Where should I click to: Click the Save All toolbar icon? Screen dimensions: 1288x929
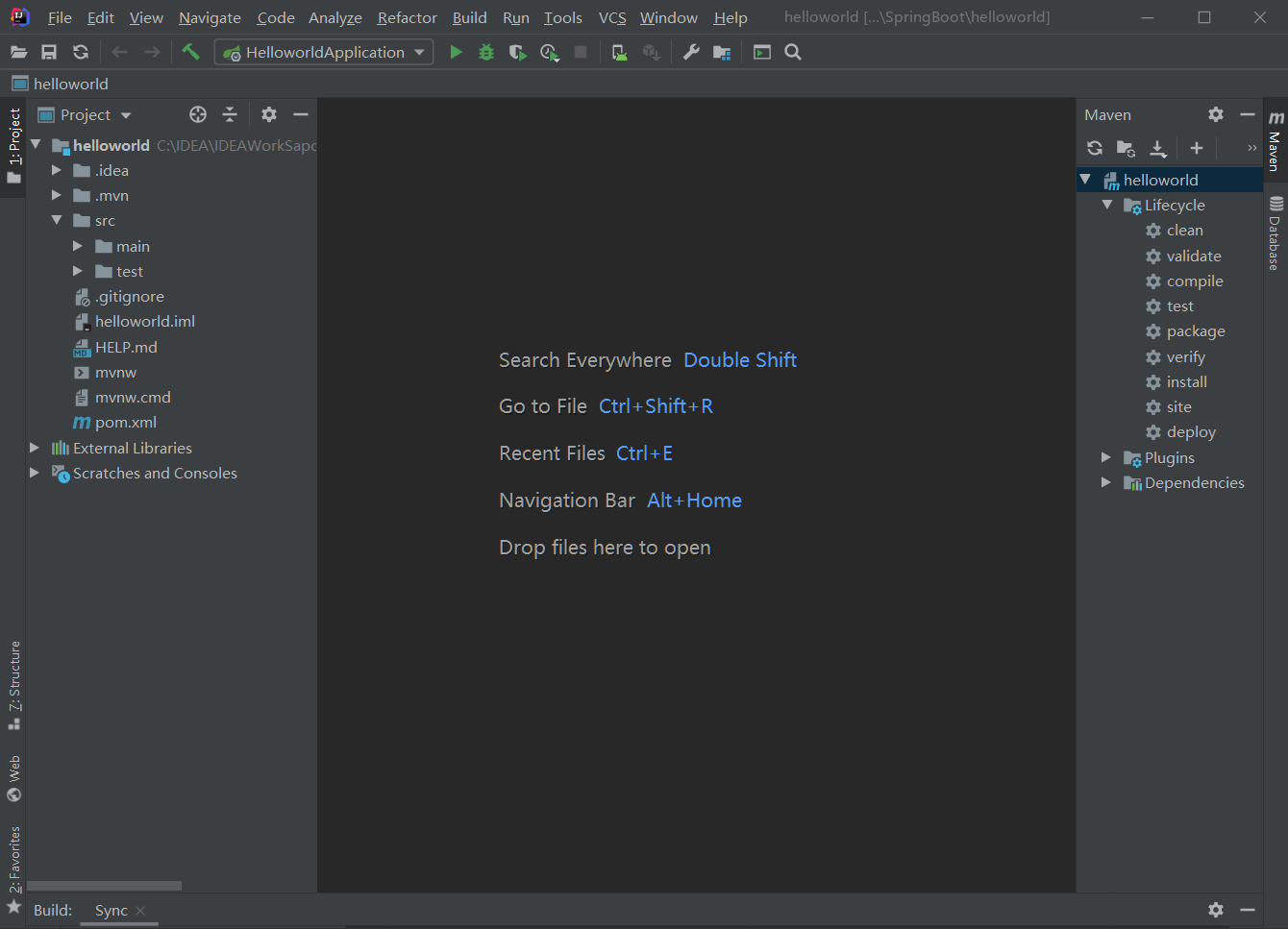coord(49,52)
